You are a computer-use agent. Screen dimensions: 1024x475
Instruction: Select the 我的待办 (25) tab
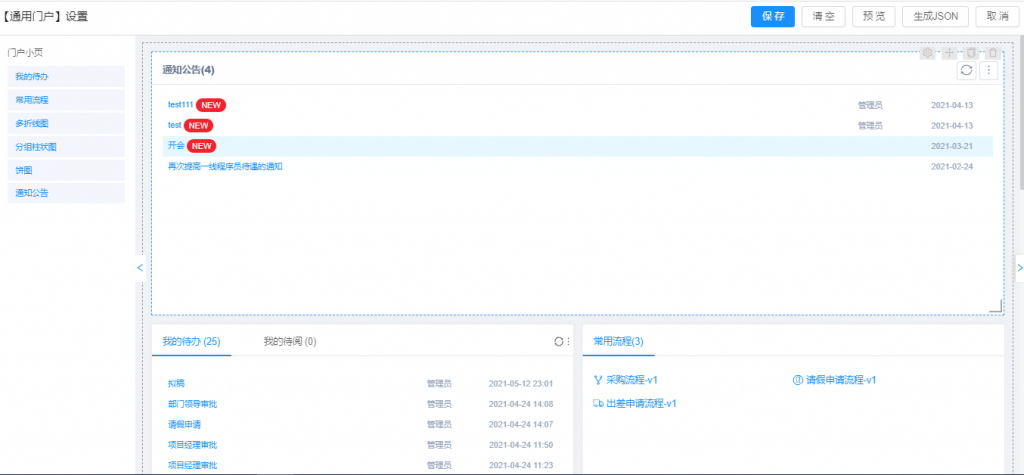pos(191,341)
